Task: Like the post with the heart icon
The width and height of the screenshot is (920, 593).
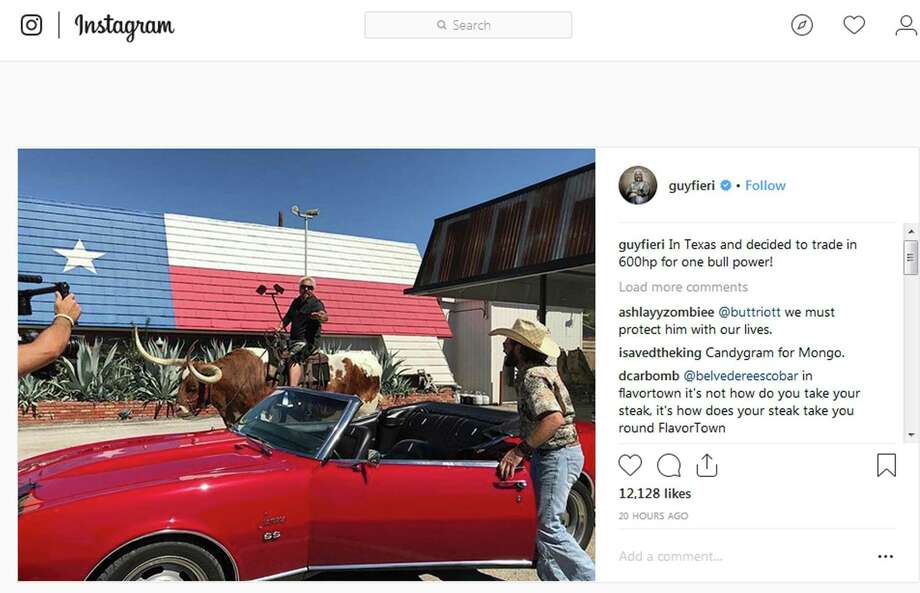Action: coord(630,465)
